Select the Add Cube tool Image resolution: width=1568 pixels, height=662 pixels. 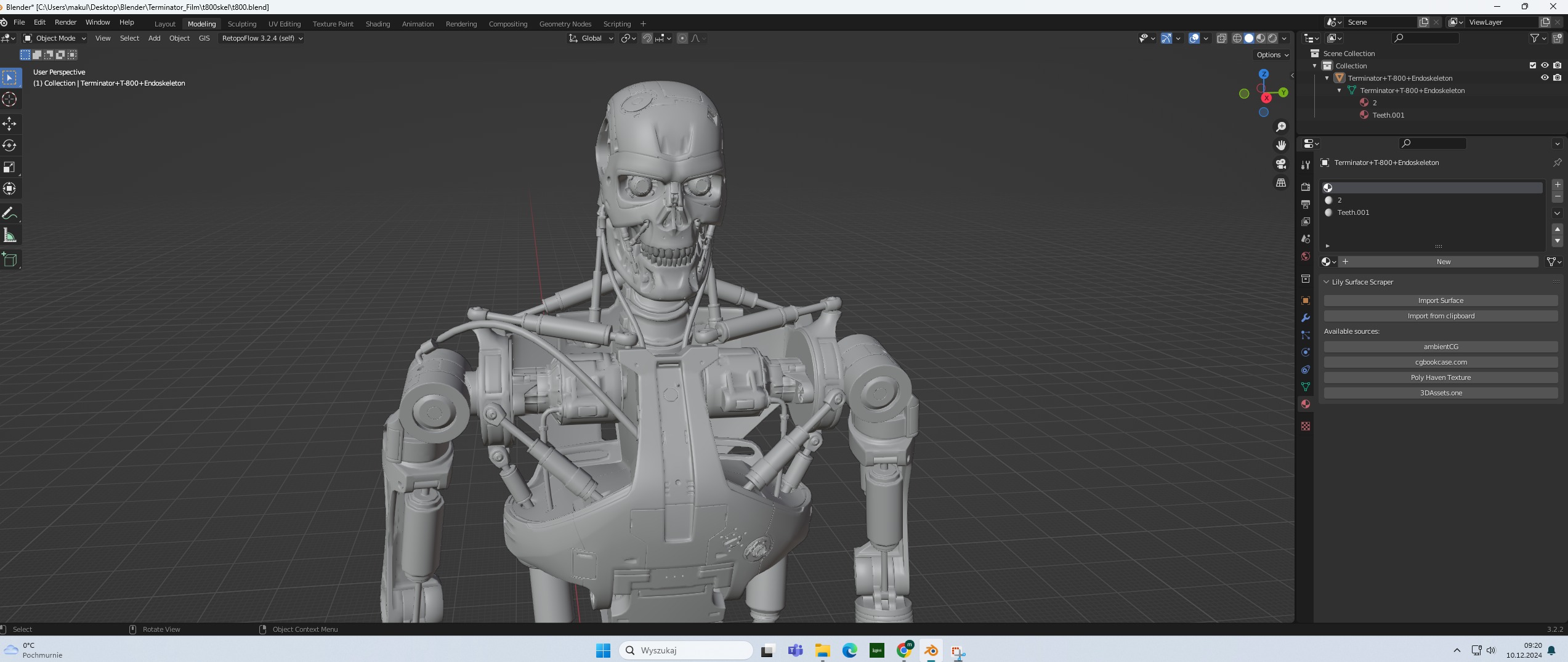(10, 259)
